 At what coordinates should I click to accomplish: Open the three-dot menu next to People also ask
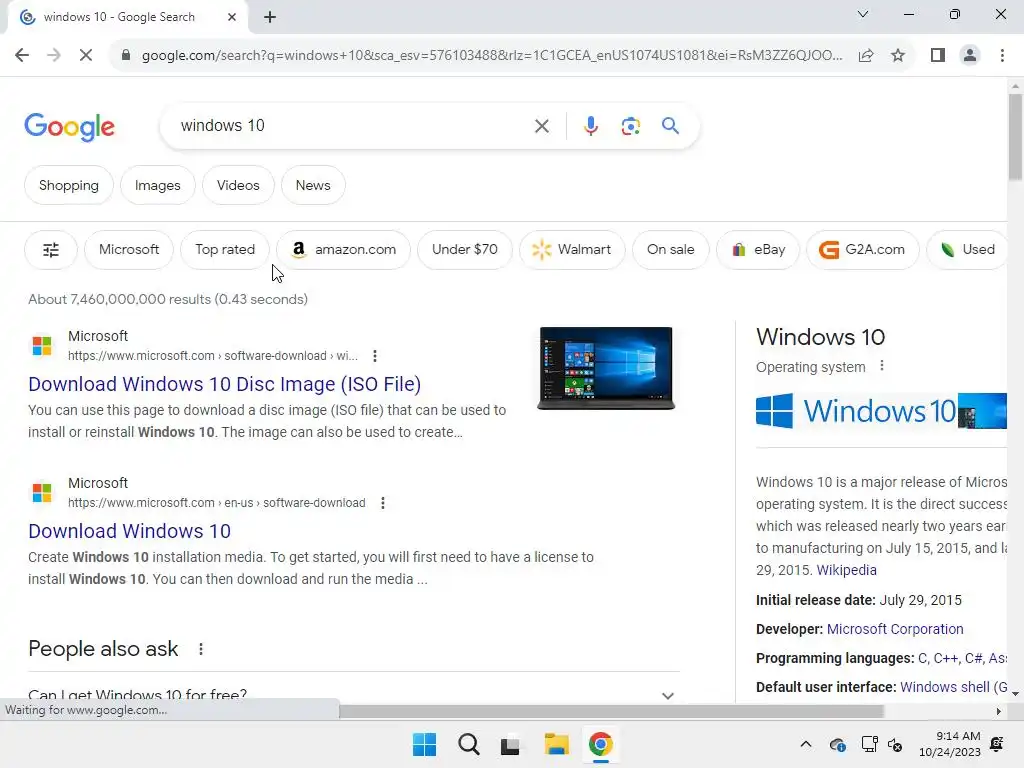[201, 649]
